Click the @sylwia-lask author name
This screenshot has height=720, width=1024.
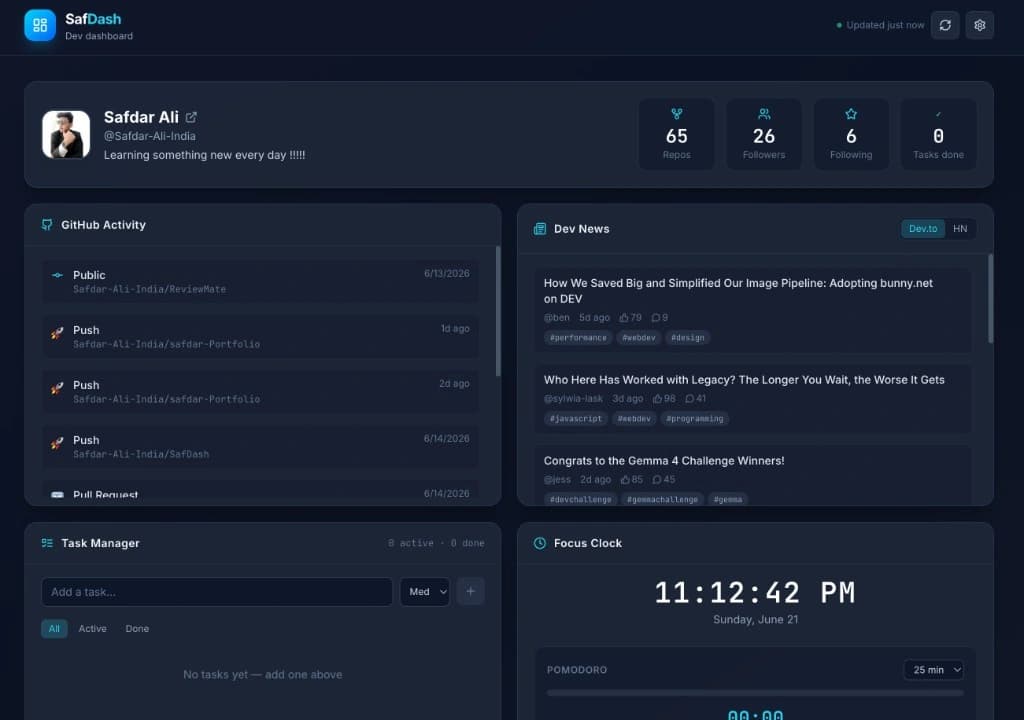pyautogui.click(x=573, y=399)
